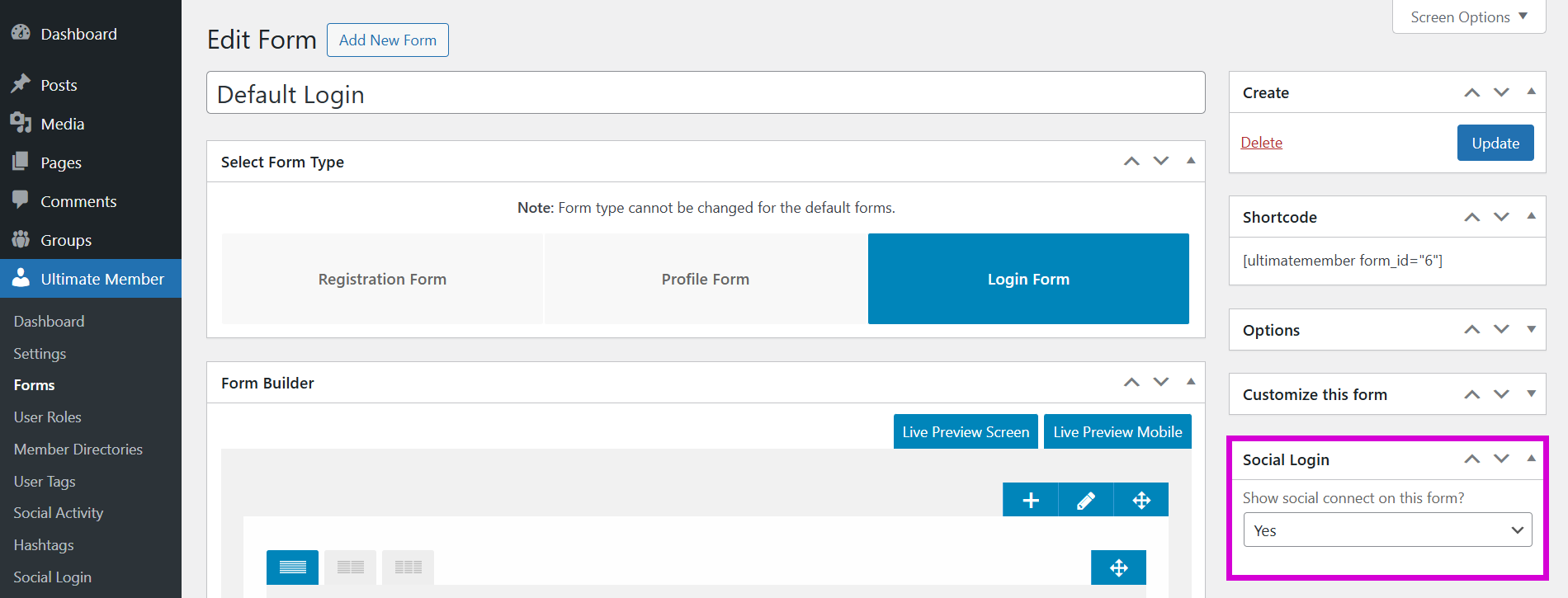Click the pencil edit icon in form builder
This screenshot has width=1568, height=598.
(x=1086, y=500)
